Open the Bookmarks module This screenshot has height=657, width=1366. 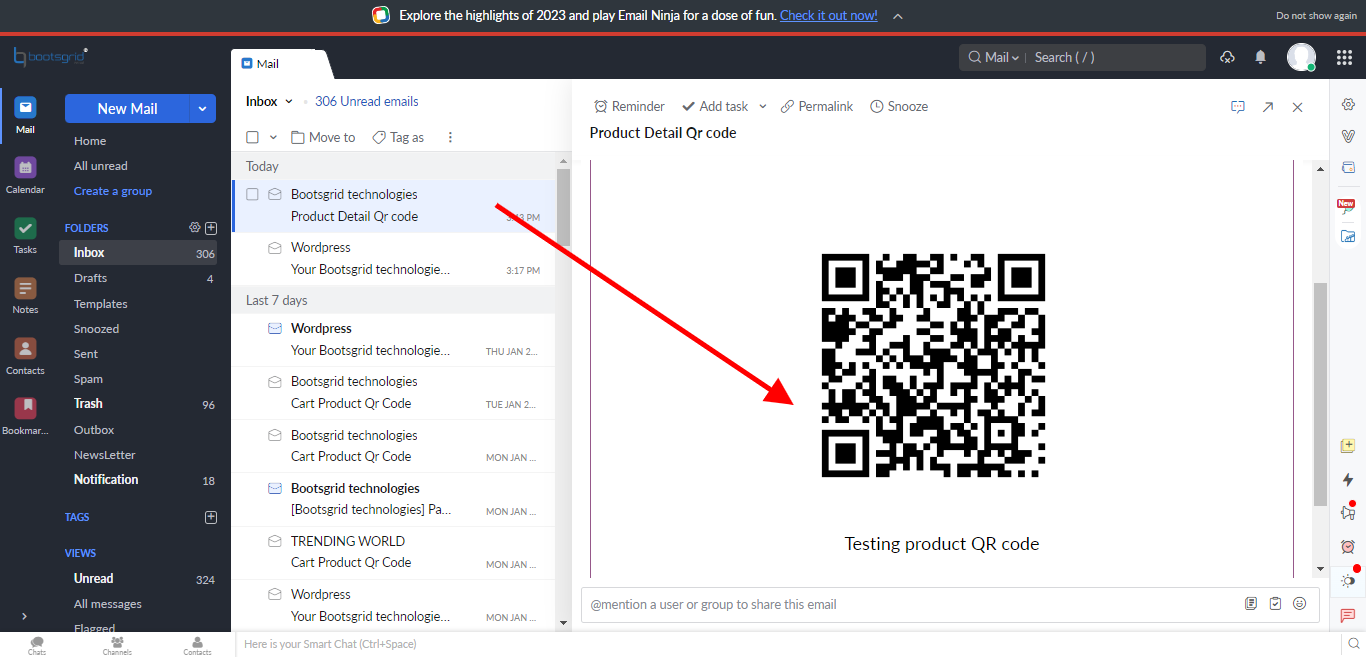25,416
